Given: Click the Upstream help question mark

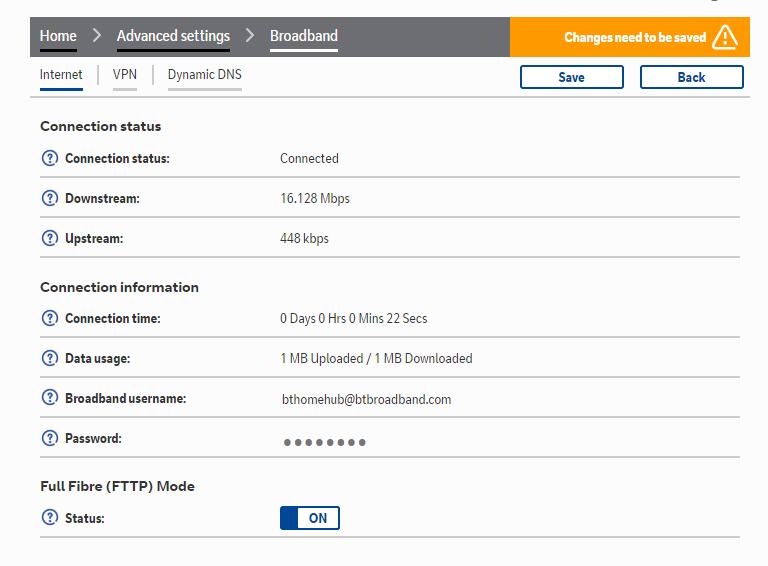Looking at the screenshot, I should (x=49, y=239).
